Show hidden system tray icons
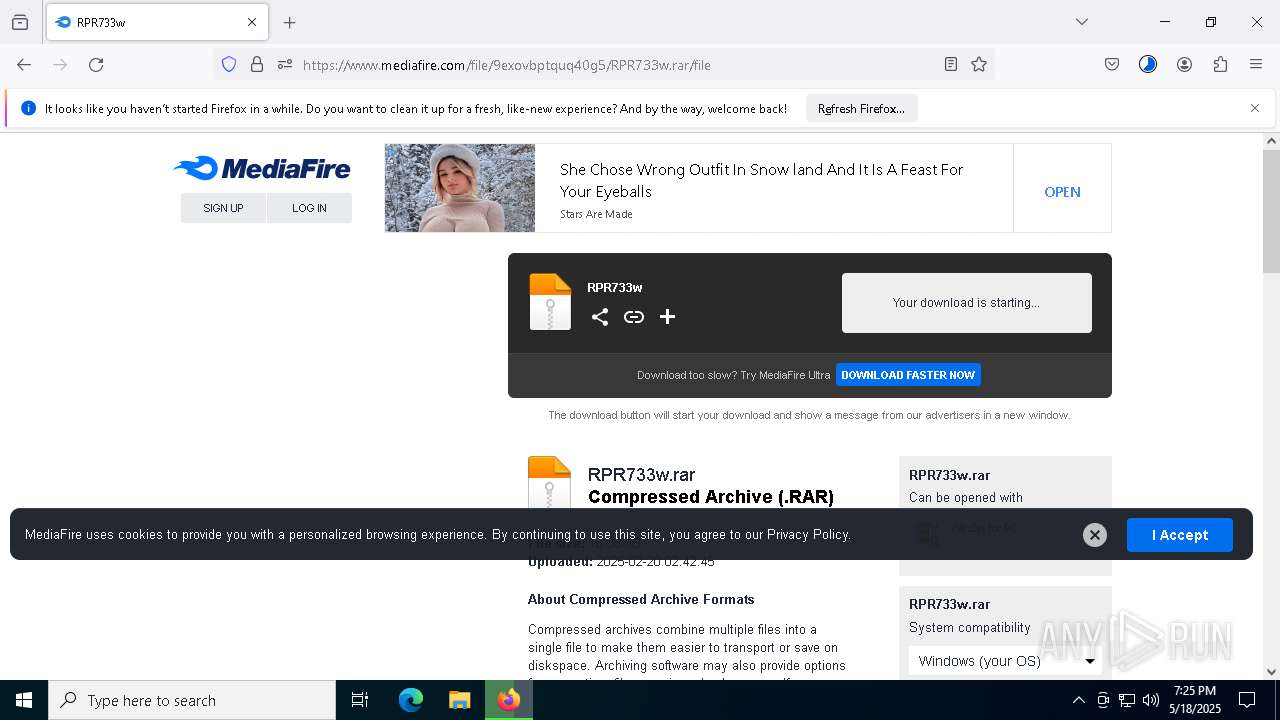 1078,700
